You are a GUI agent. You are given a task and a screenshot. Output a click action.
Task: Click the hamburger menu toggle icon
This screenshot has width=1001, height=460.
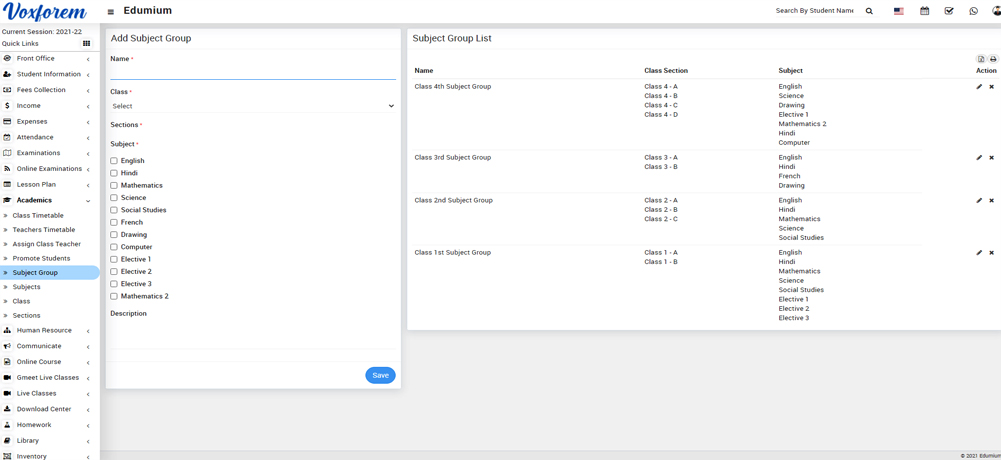click(111, 12)
